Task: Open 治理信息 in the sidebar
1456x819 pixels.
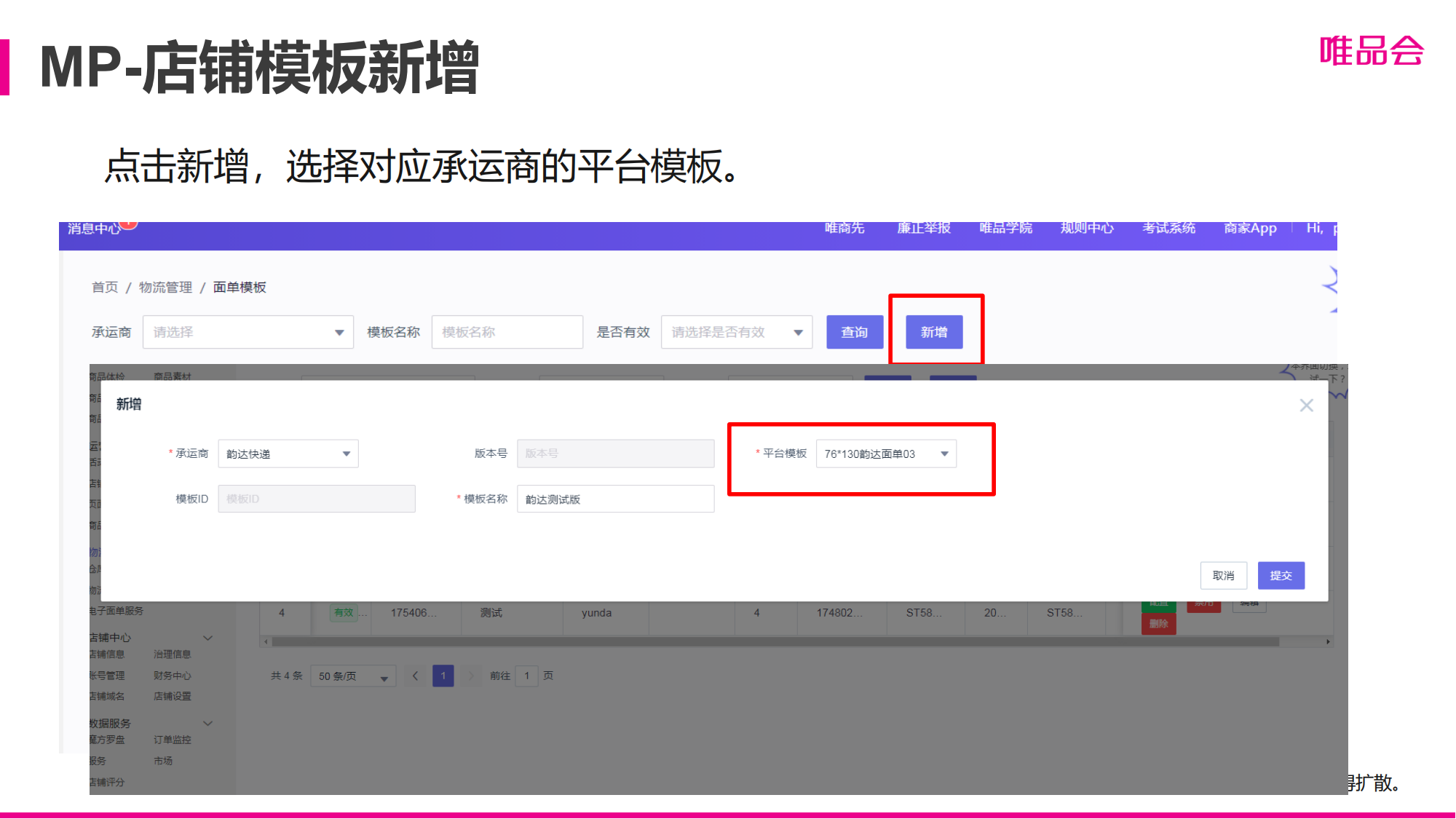Action: tap(173, 654)
